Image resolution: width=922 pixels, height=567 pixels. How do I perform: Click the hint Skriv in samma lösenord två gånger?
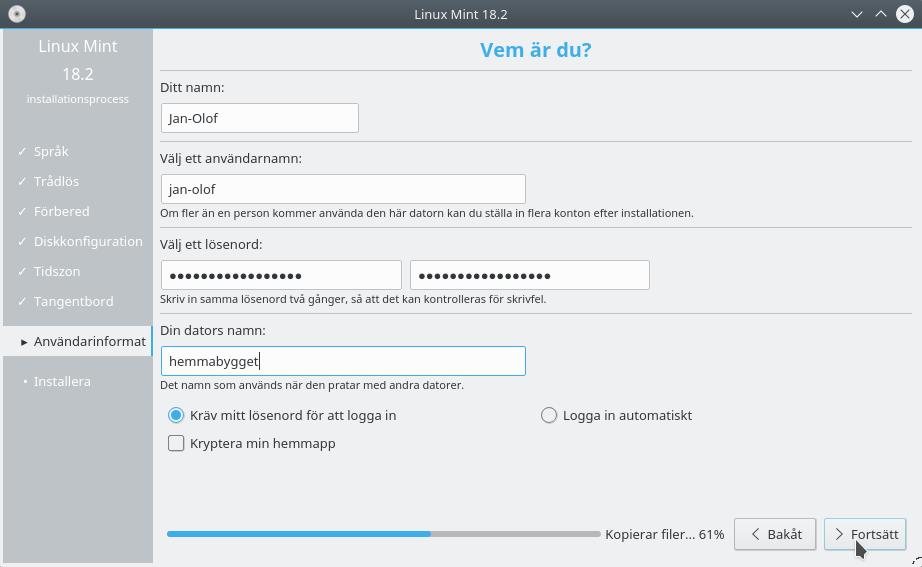coord(353,299)
